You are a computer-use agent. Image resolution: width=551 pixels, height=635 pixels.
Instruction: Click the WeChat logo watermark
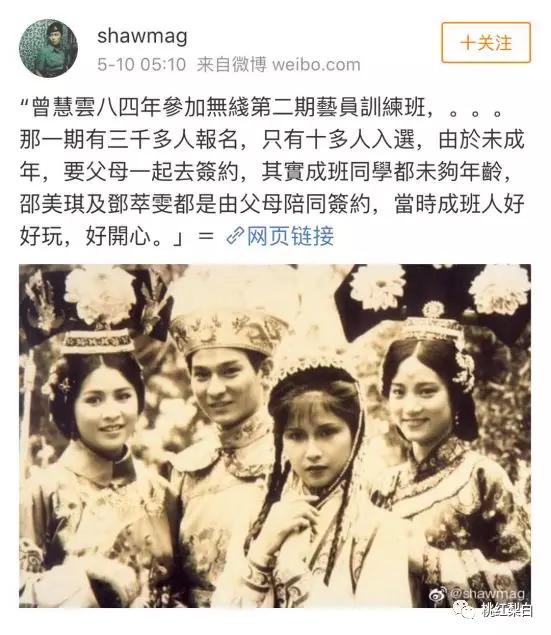tap(466, 609)
